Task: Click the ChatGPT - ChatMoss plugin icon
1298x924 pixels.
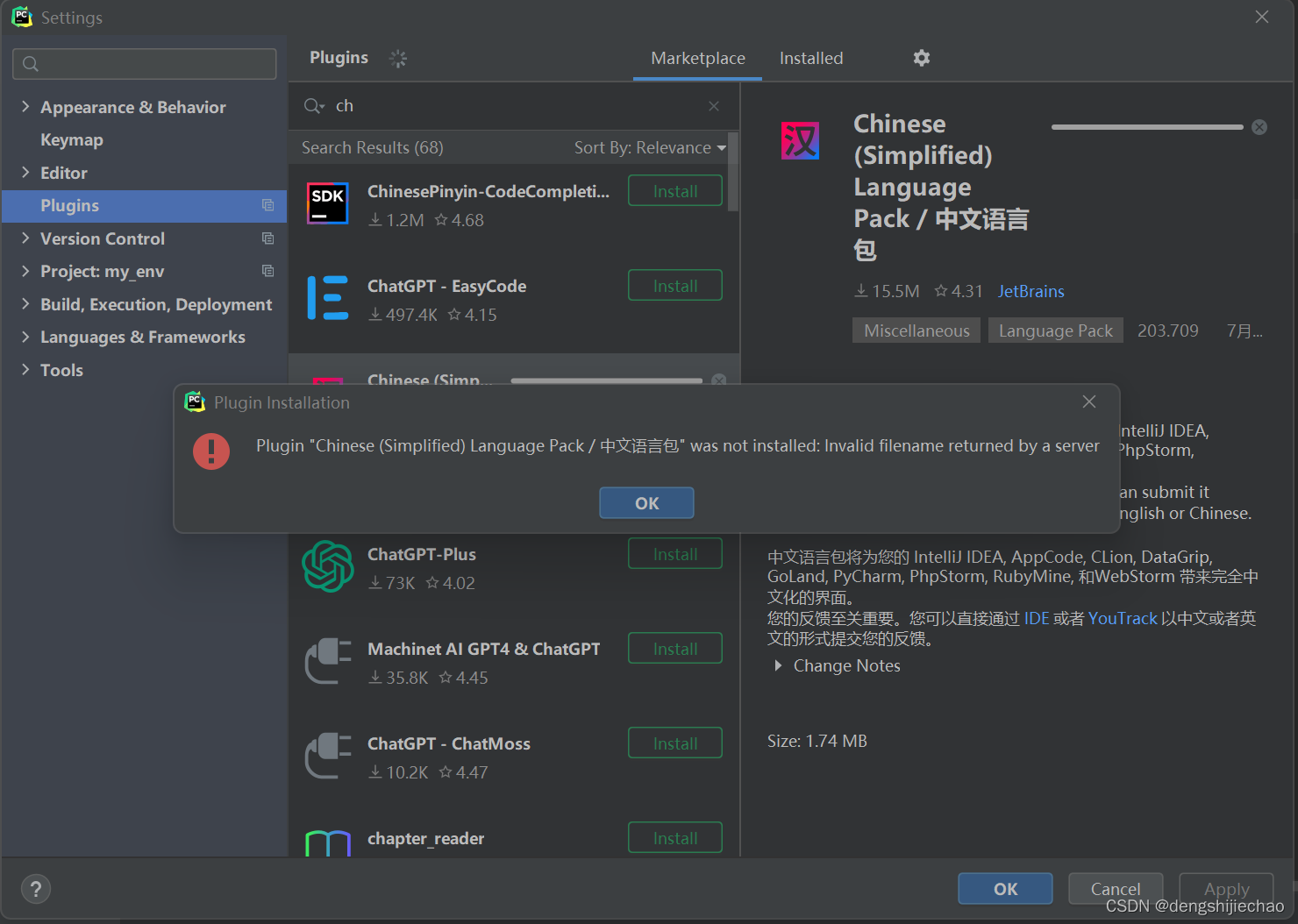Action: [x=328, y=756]
